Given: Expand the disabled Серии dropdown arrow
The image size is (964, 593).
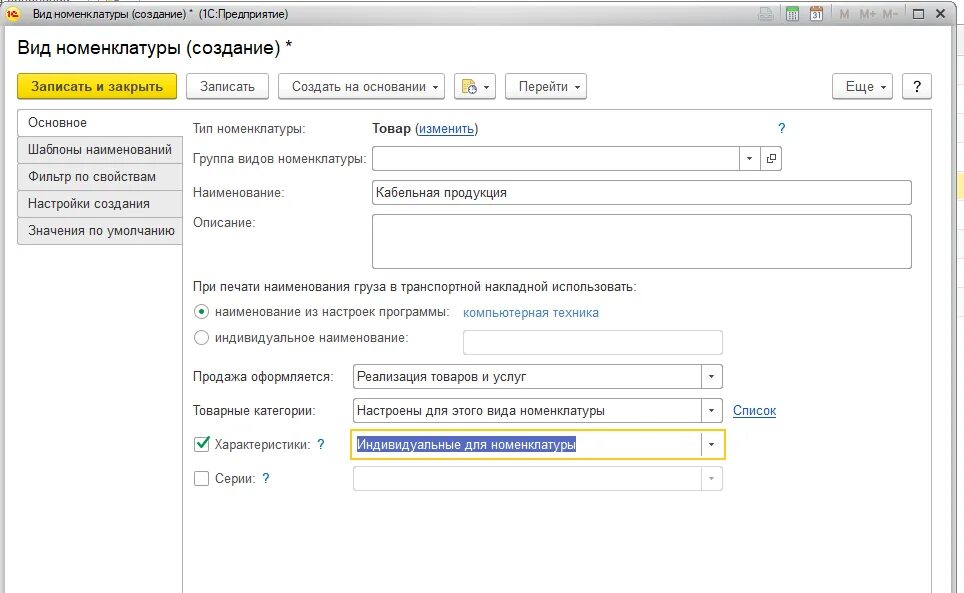Looking at the screenshot, I should point(711,478).
